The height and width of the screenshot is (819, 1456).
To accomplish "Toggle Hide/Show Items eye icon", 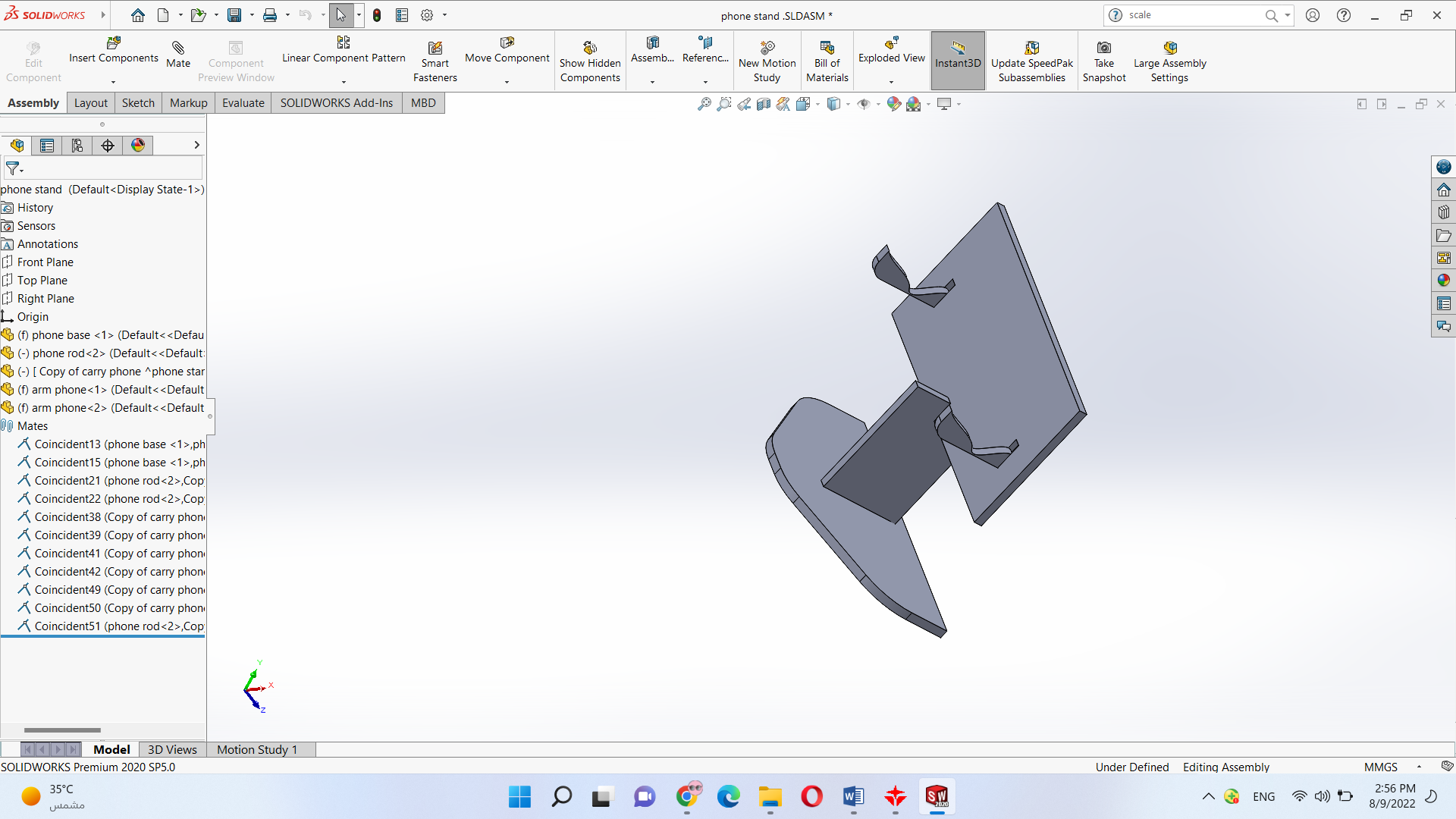I will click(863, 104).
